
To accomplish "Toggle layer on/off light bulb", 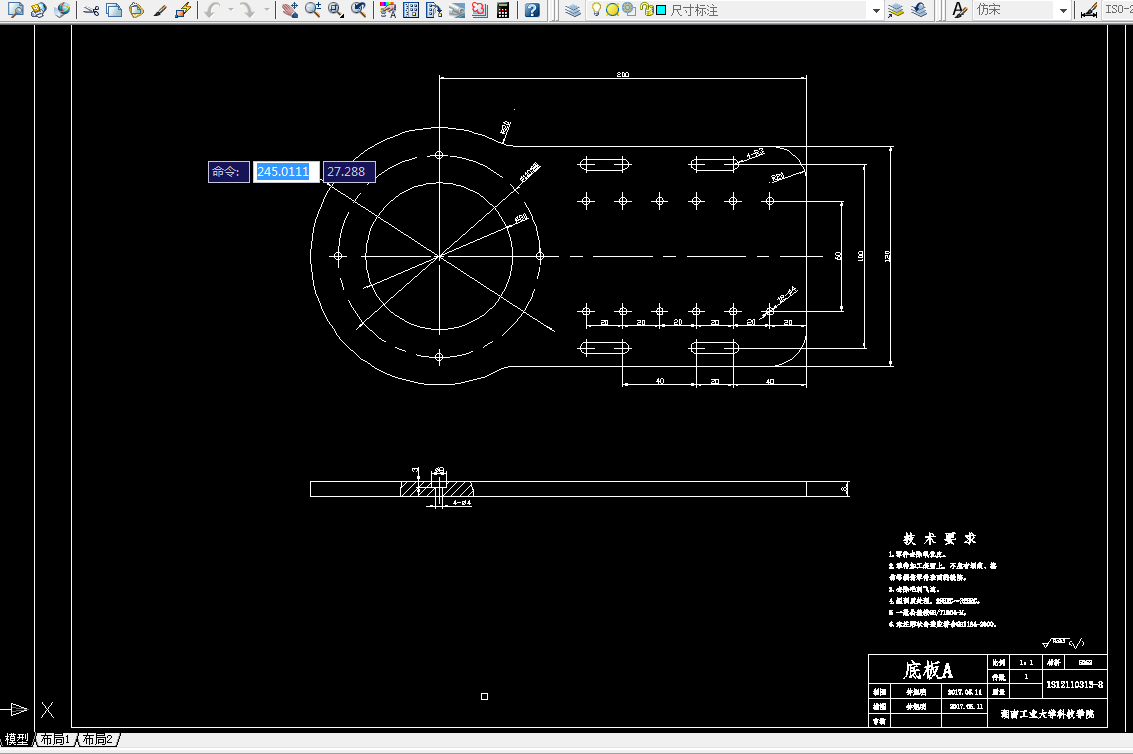I will click(596, 10).
